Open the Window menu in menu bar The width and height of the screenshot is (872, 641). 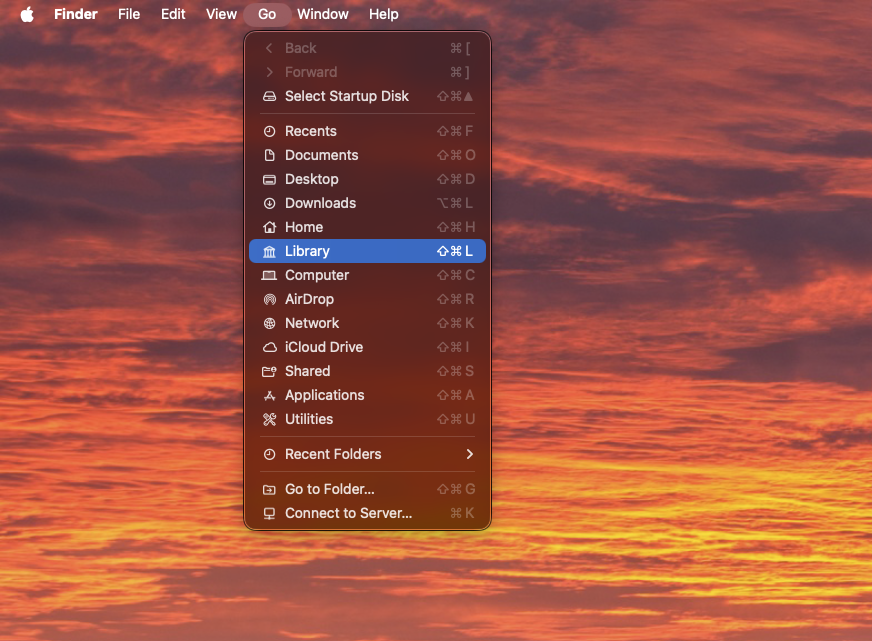click(x=323, y=14)
